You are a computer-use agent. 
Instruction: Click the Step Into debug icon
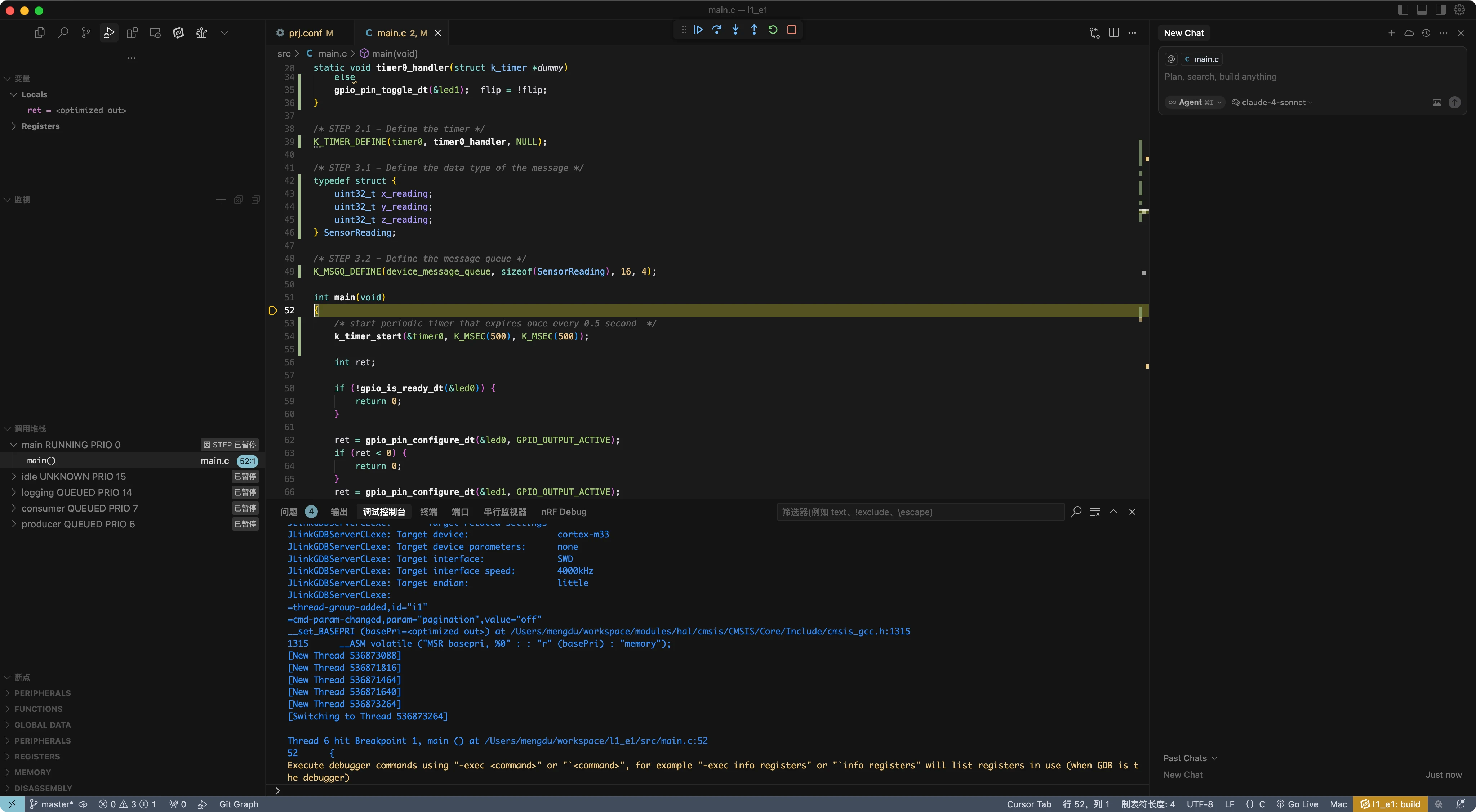(735, 30)
